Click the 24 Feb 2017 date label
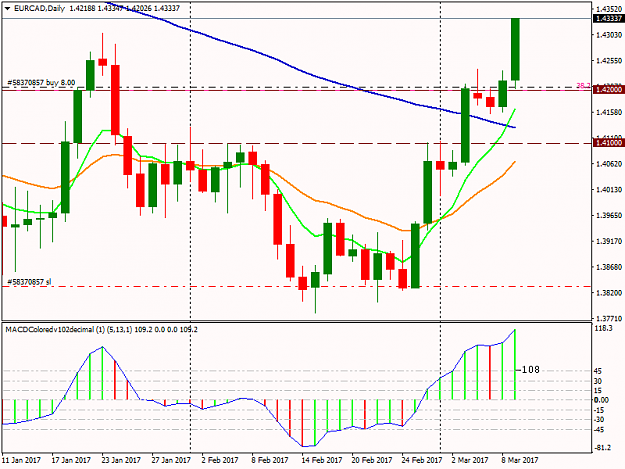Screen dimensions: 625x469 [x=422, y=460]
